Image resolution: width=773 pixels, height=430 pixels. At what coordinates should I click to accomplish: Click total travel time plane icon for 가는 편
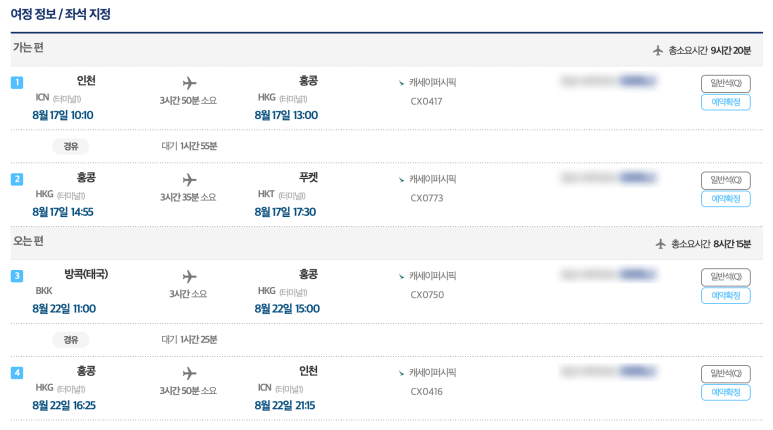(x=658, y=50)
